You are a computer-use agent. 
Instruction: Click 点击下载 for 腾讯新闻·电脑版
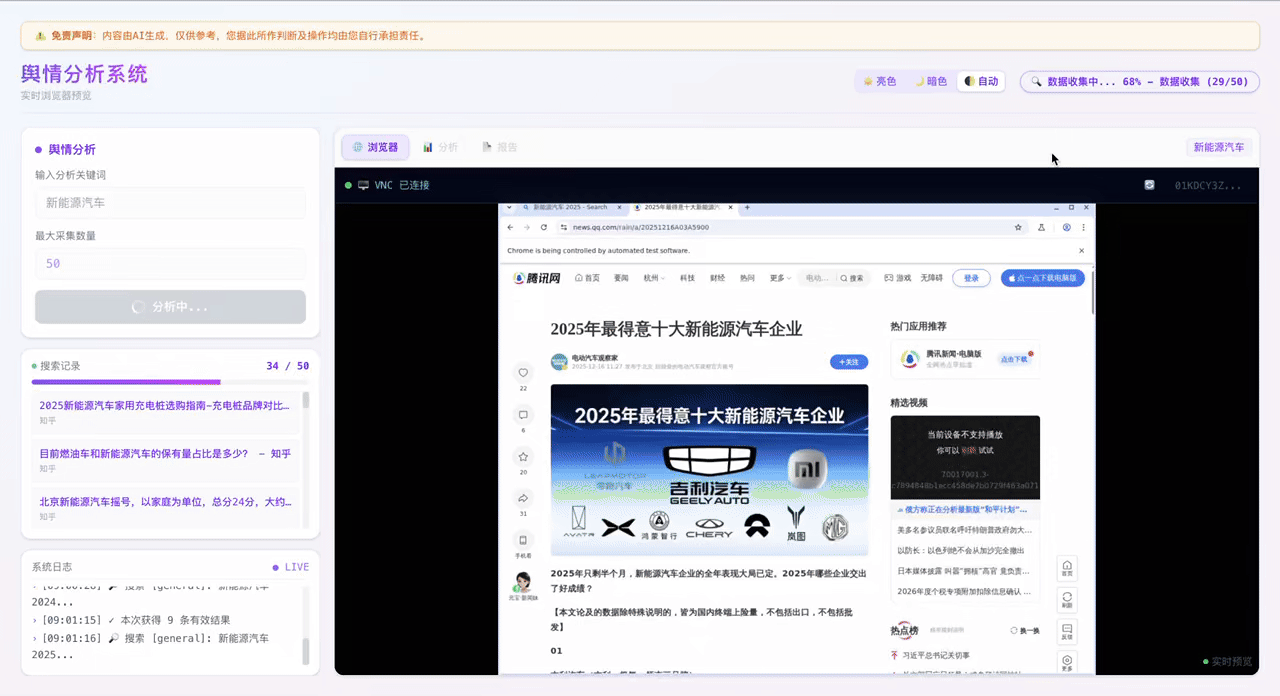pyautogui.click(x=1013, y=358)
